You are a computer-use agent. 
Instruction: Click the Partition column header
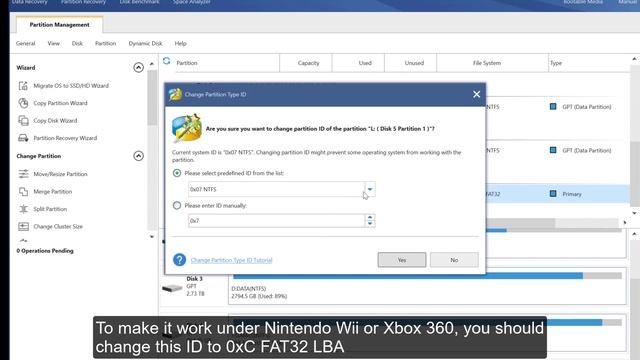[x=187, y=63]
